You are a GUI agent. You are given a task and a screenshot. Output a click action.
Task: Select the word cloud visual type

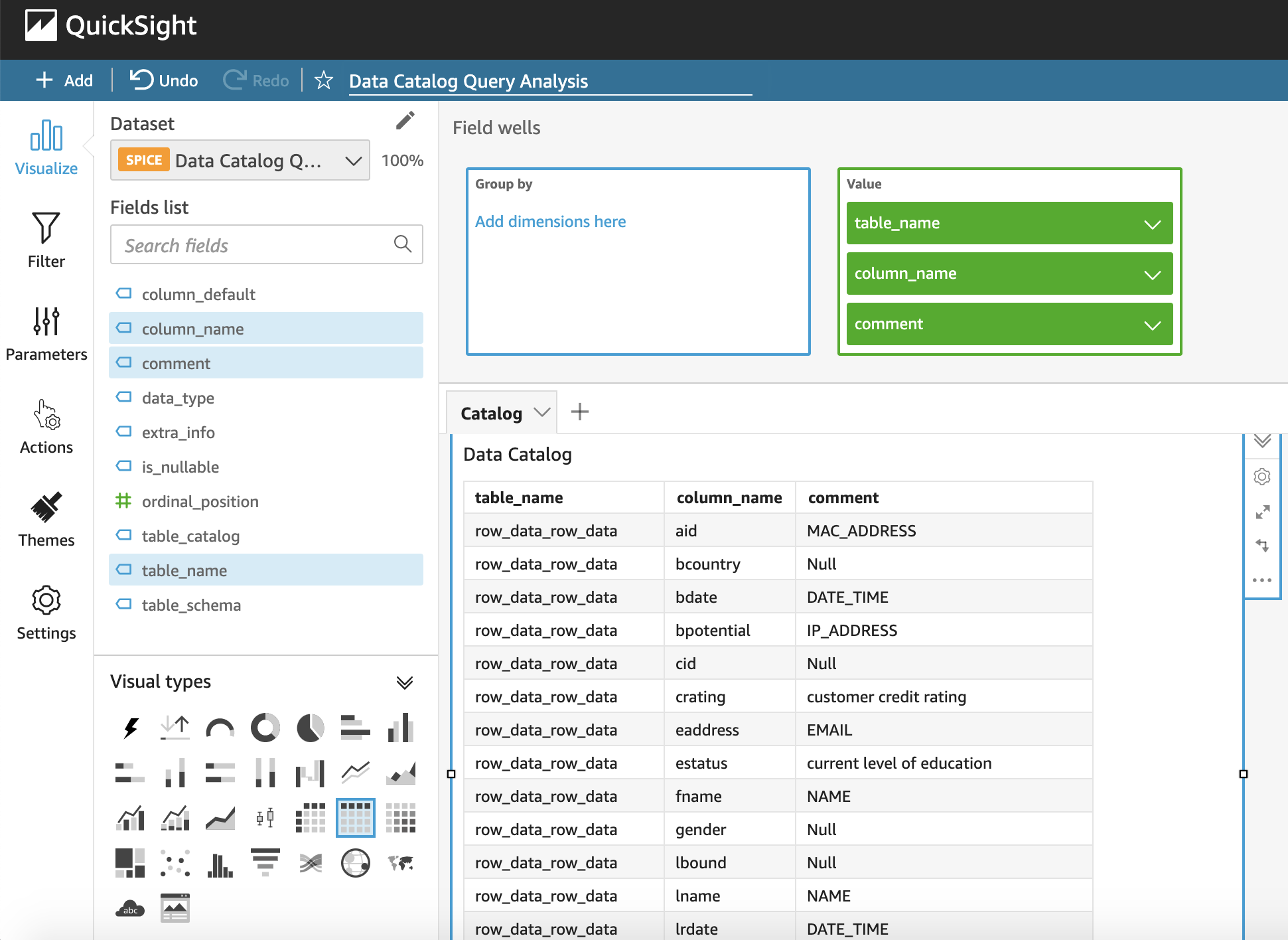(130, 908)
